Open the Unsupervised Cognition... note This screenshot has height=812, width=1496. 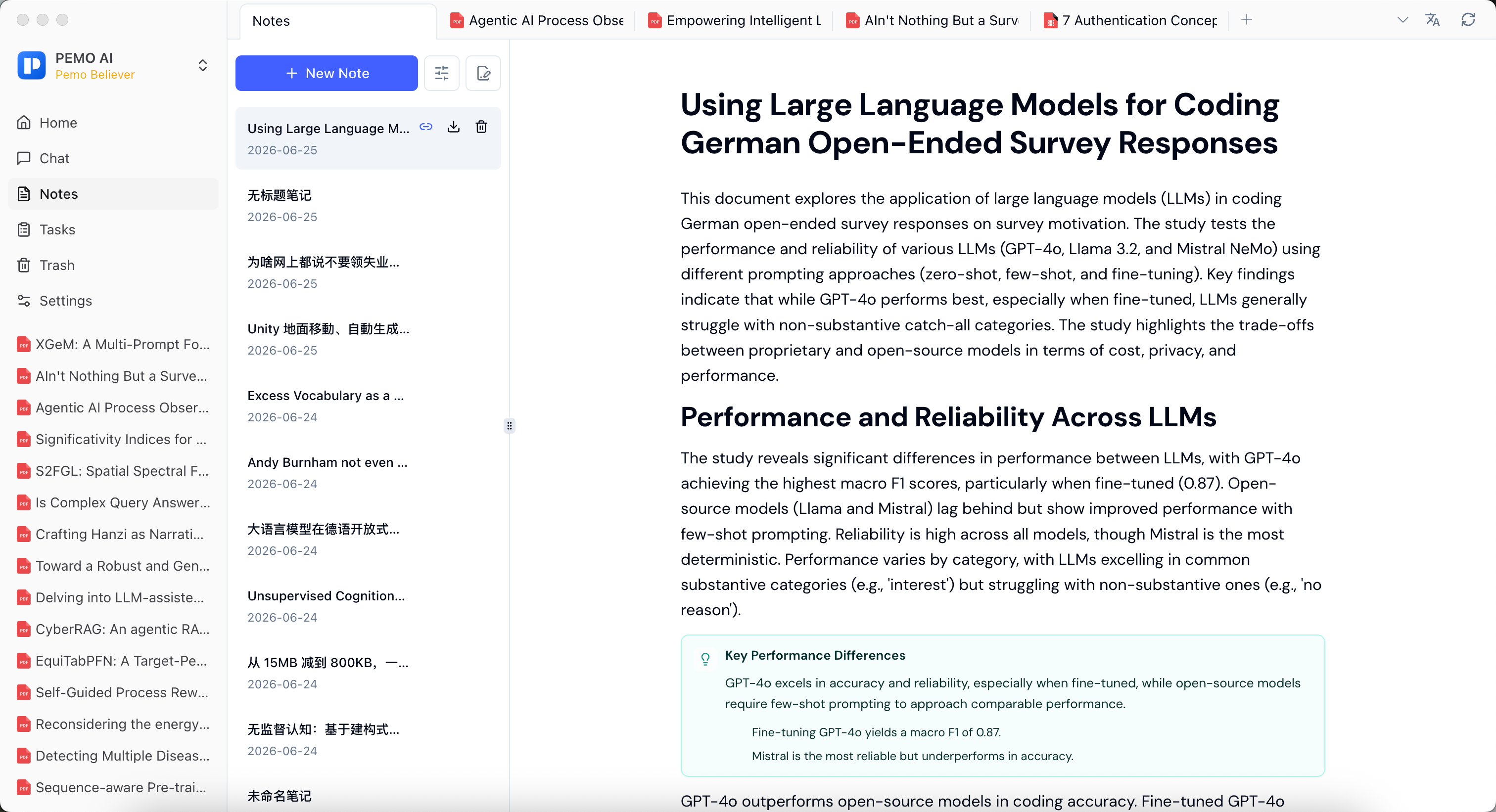click(x=368, y=606)
